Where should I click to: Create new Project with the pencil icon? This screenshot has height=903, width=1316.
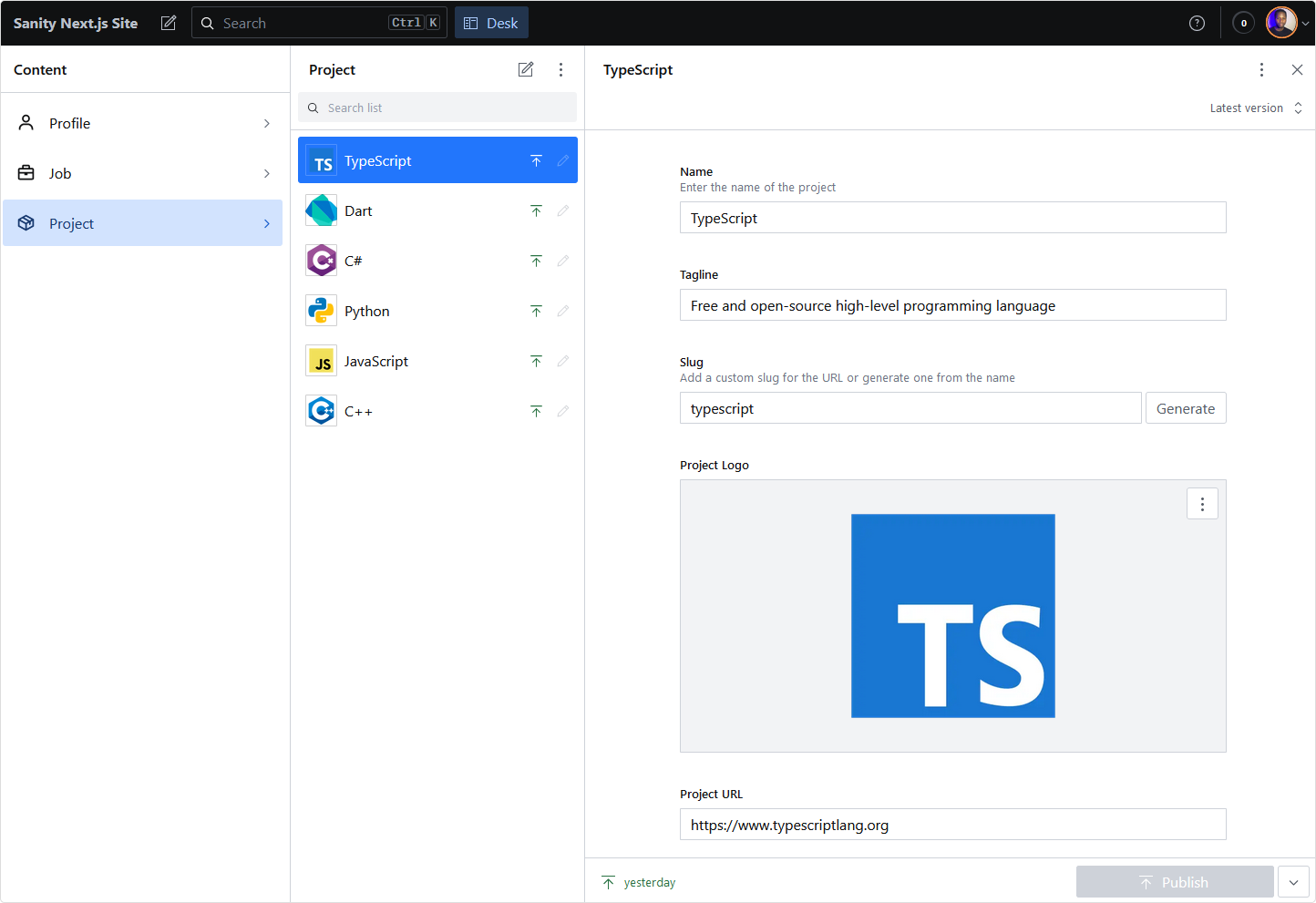526,69
